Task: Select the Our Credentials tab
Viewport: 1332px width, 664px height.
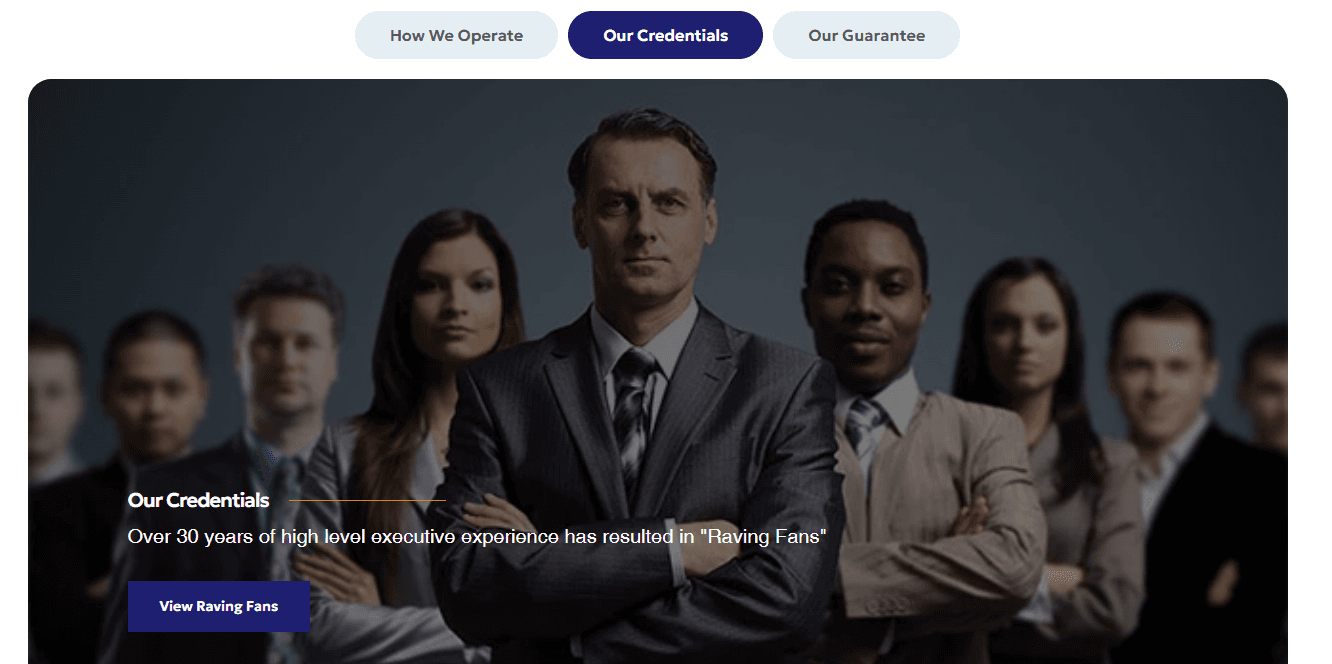Action: 665,35
